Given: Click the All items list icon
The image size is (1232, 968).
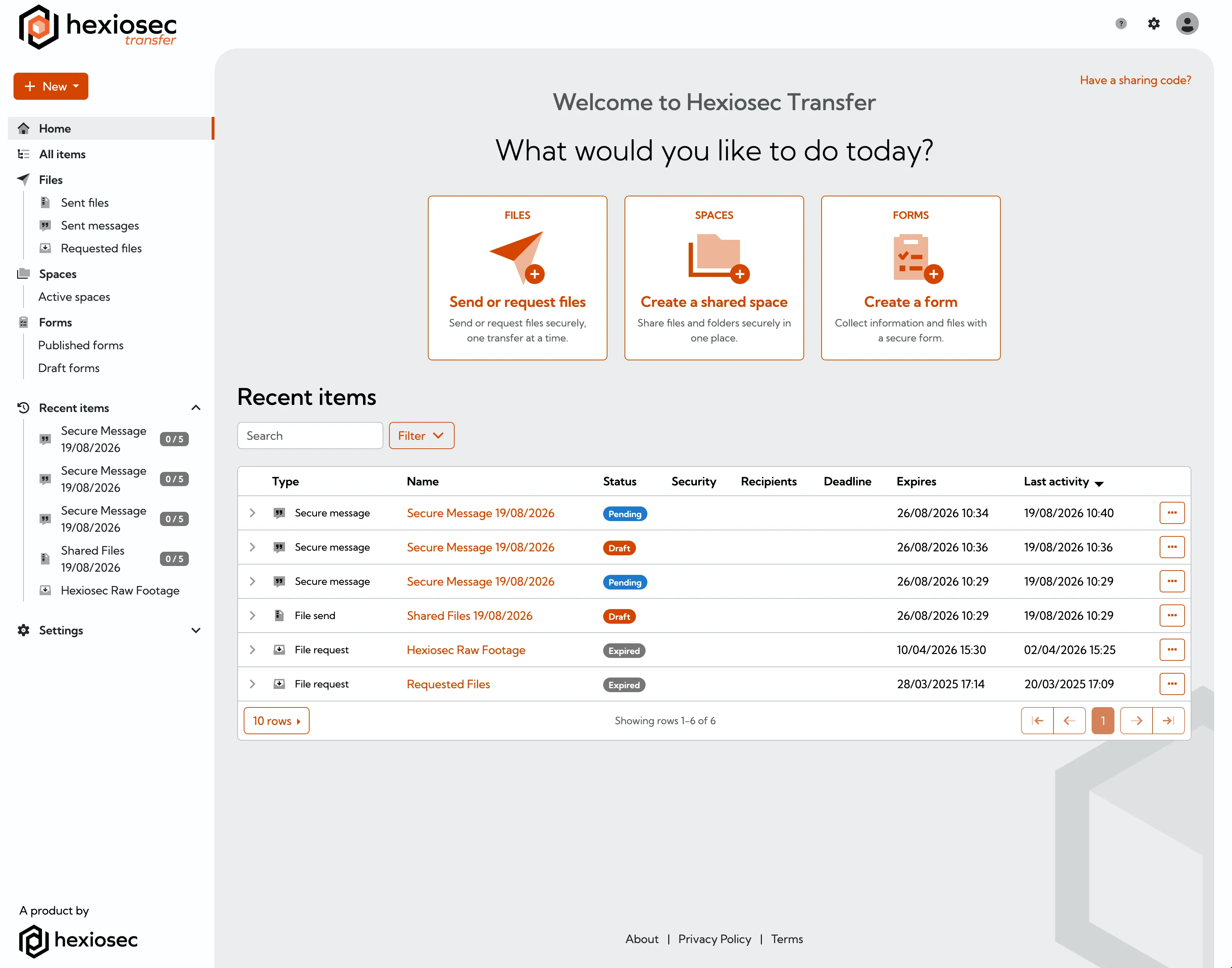Looking at the screenshot, I should tap(23, 154).
